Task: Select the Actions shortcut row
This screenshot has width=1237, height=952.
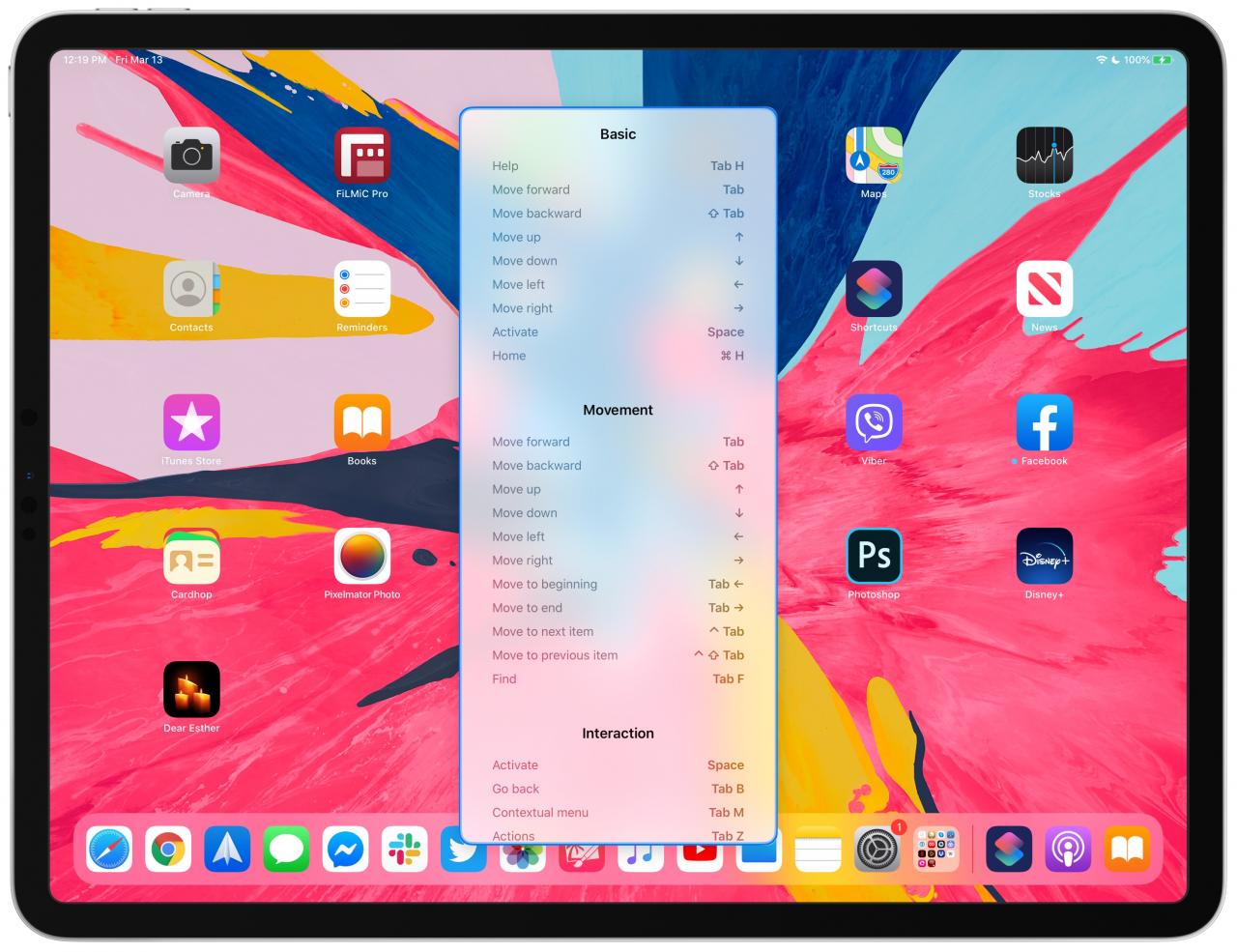Action: click(618, 836)
